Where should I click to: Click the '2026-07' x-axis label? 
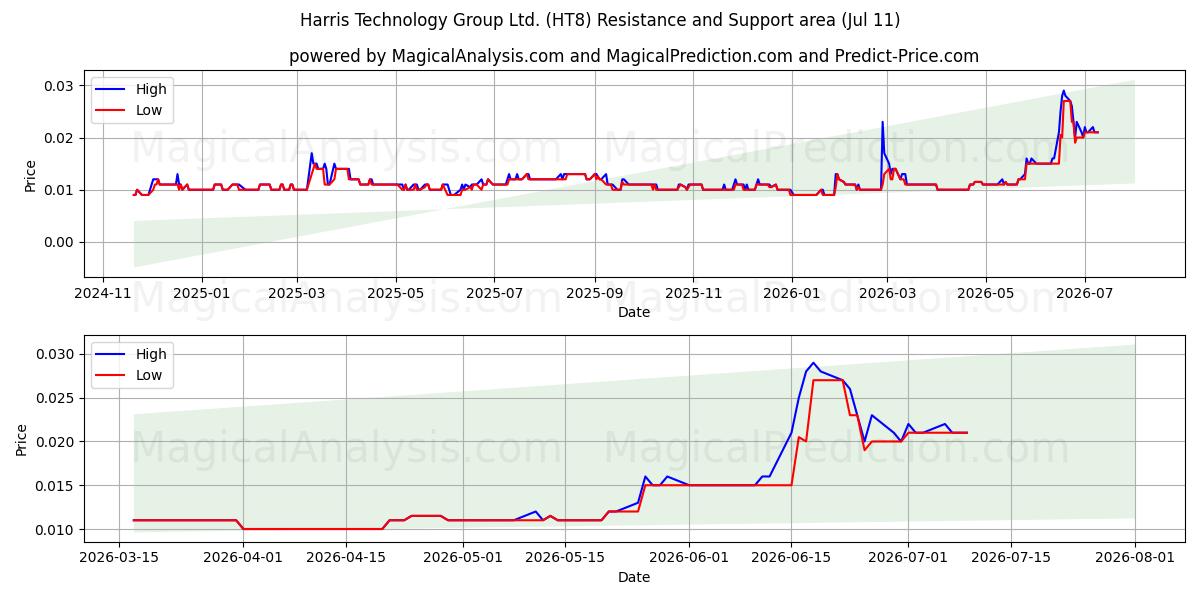tap(1084, 294)
